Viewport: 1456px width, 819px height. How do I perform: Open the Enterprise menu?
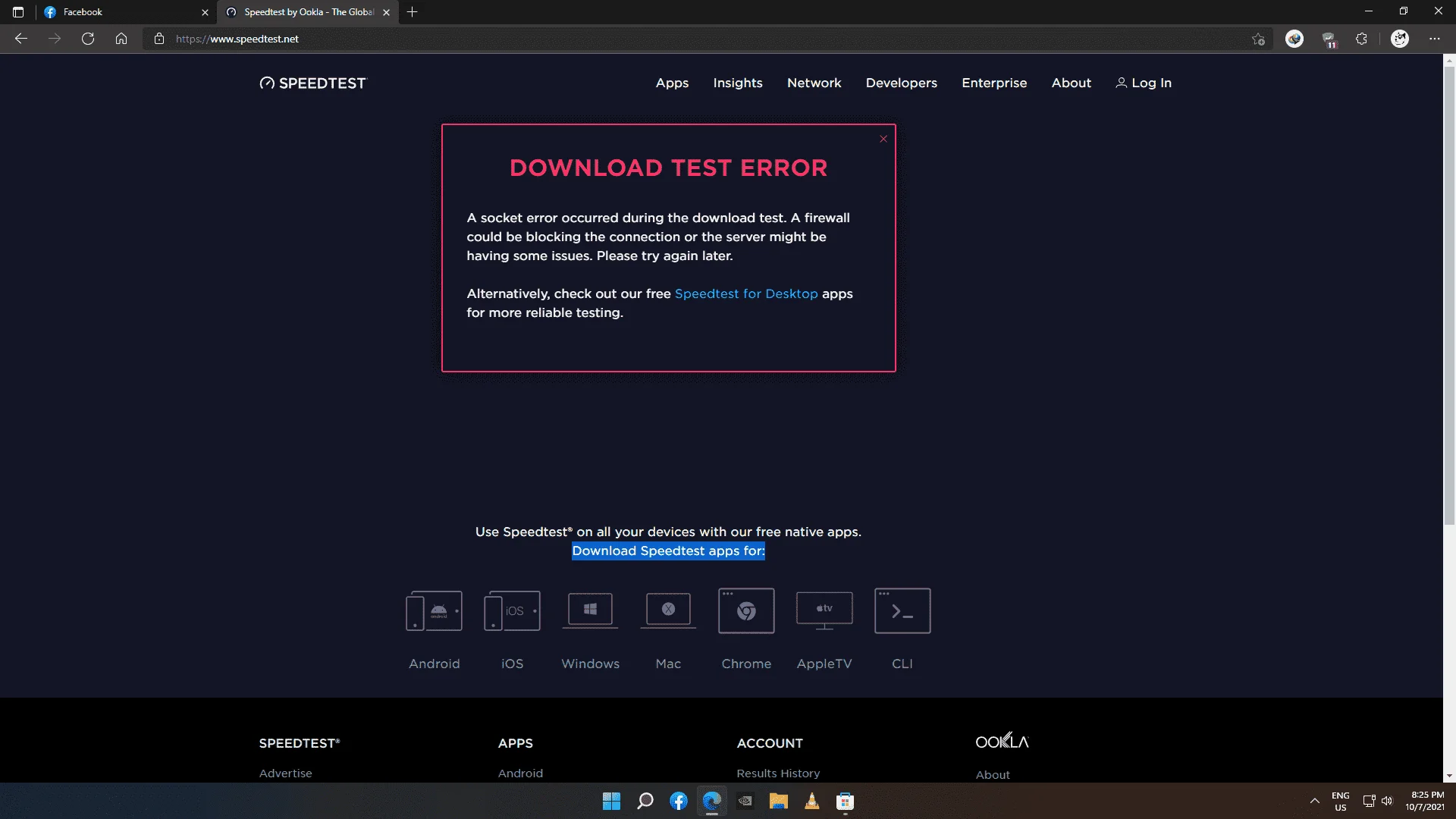click(x=994, y=83)
